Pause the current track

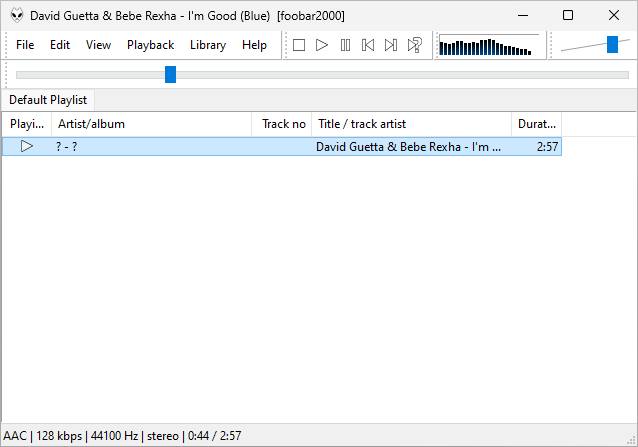coord(345,45)
